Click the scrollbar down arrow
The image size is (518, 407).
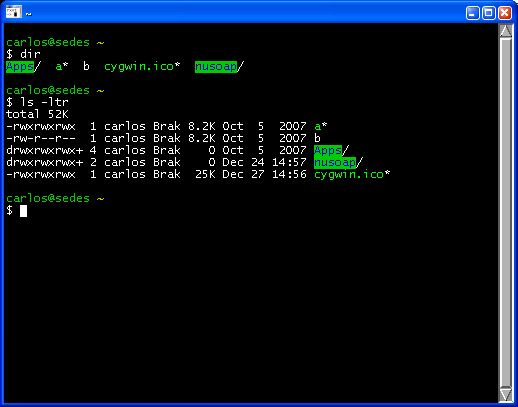(x=505, y=394)
